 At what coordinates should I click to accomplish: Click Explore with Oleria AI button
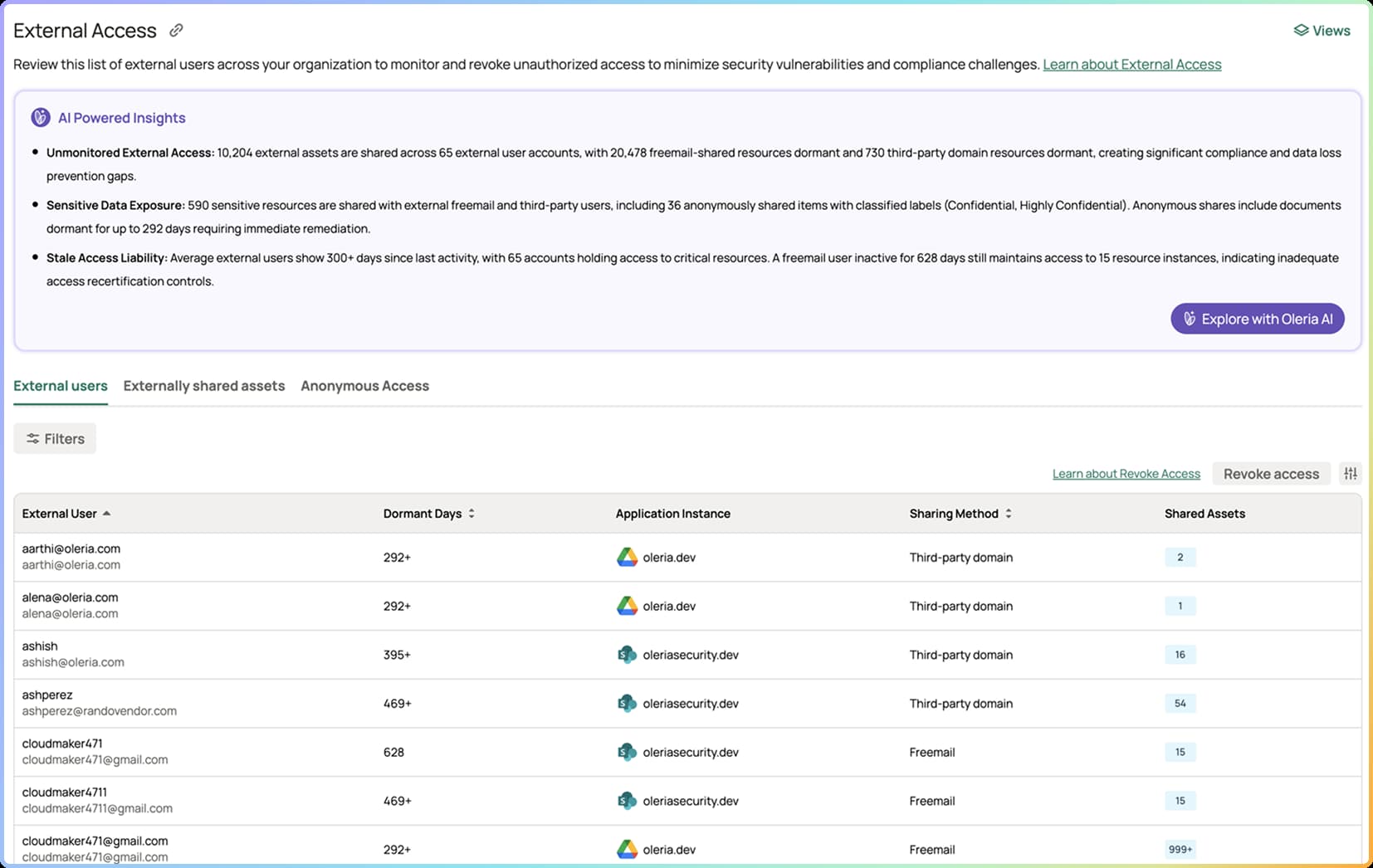(1257, 319)
